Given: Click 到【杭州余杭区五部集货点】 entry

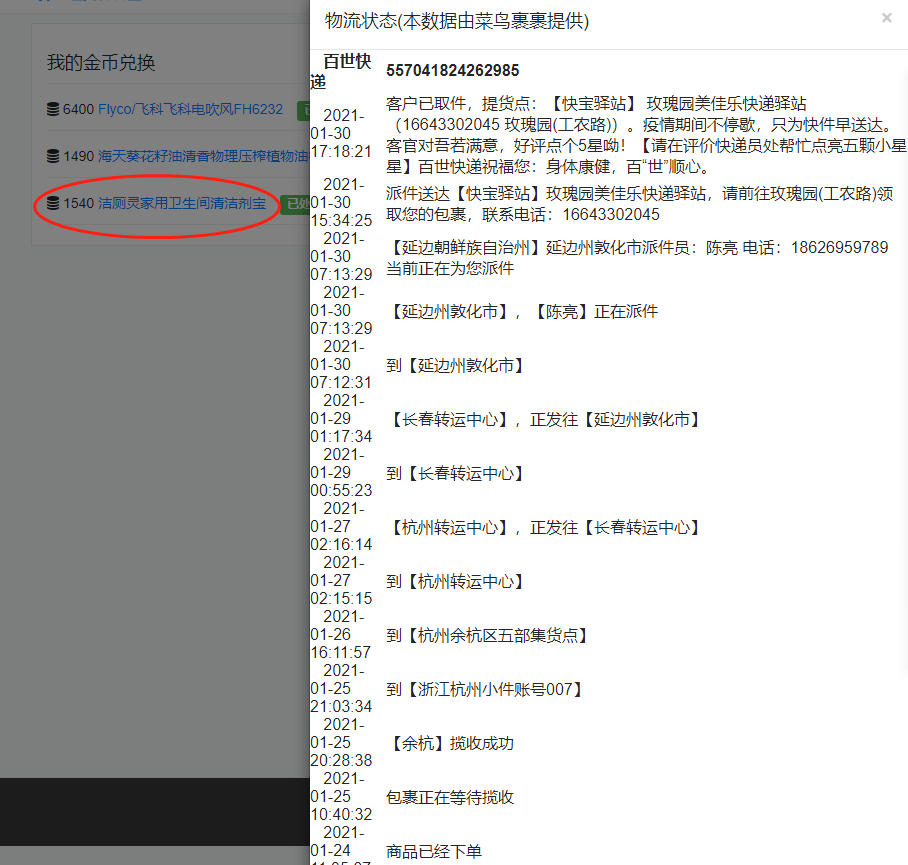Looking at the screenshot, I should 486,636.
